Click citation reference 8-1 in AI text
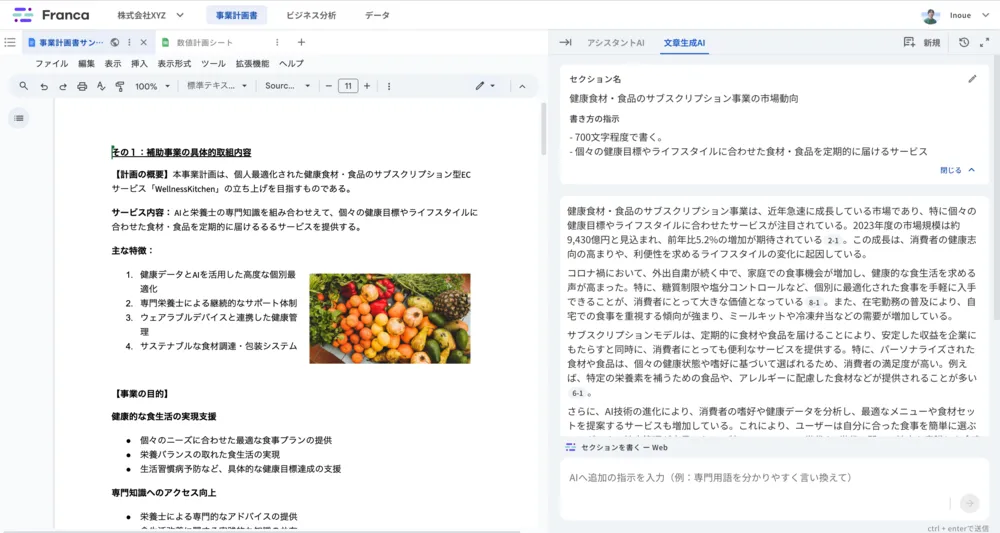Viewport: 1000px width, 533px height. [x=814, y=303]
